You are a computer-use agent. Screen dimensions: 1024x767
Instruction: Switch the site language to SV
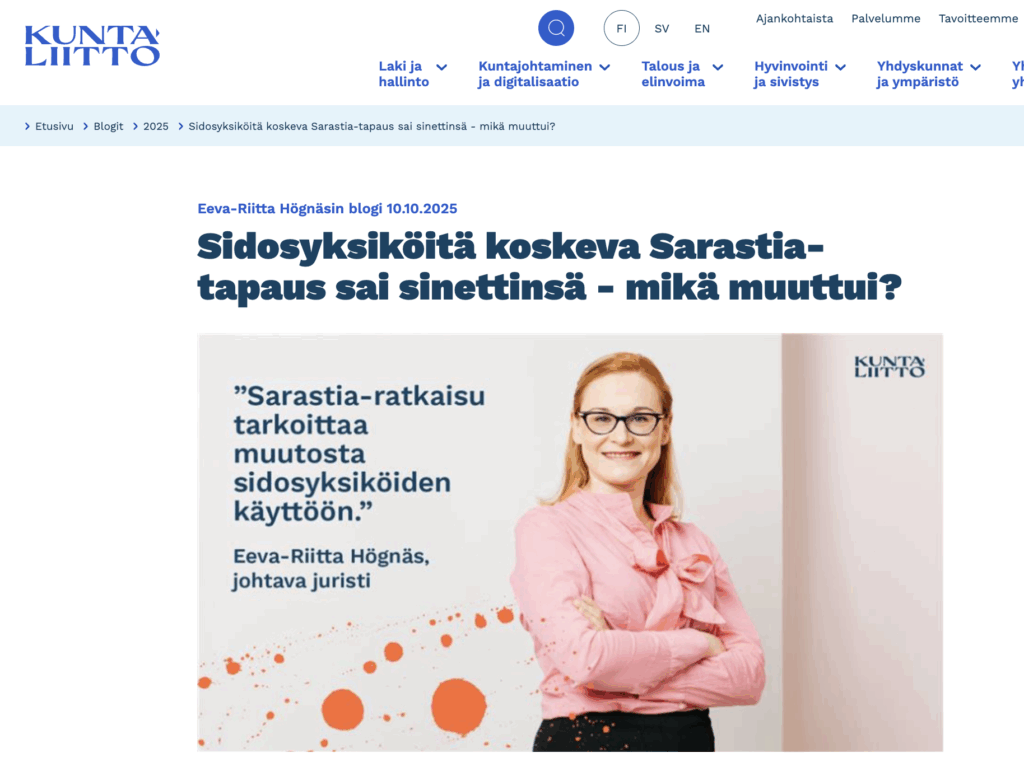[662, 29]
